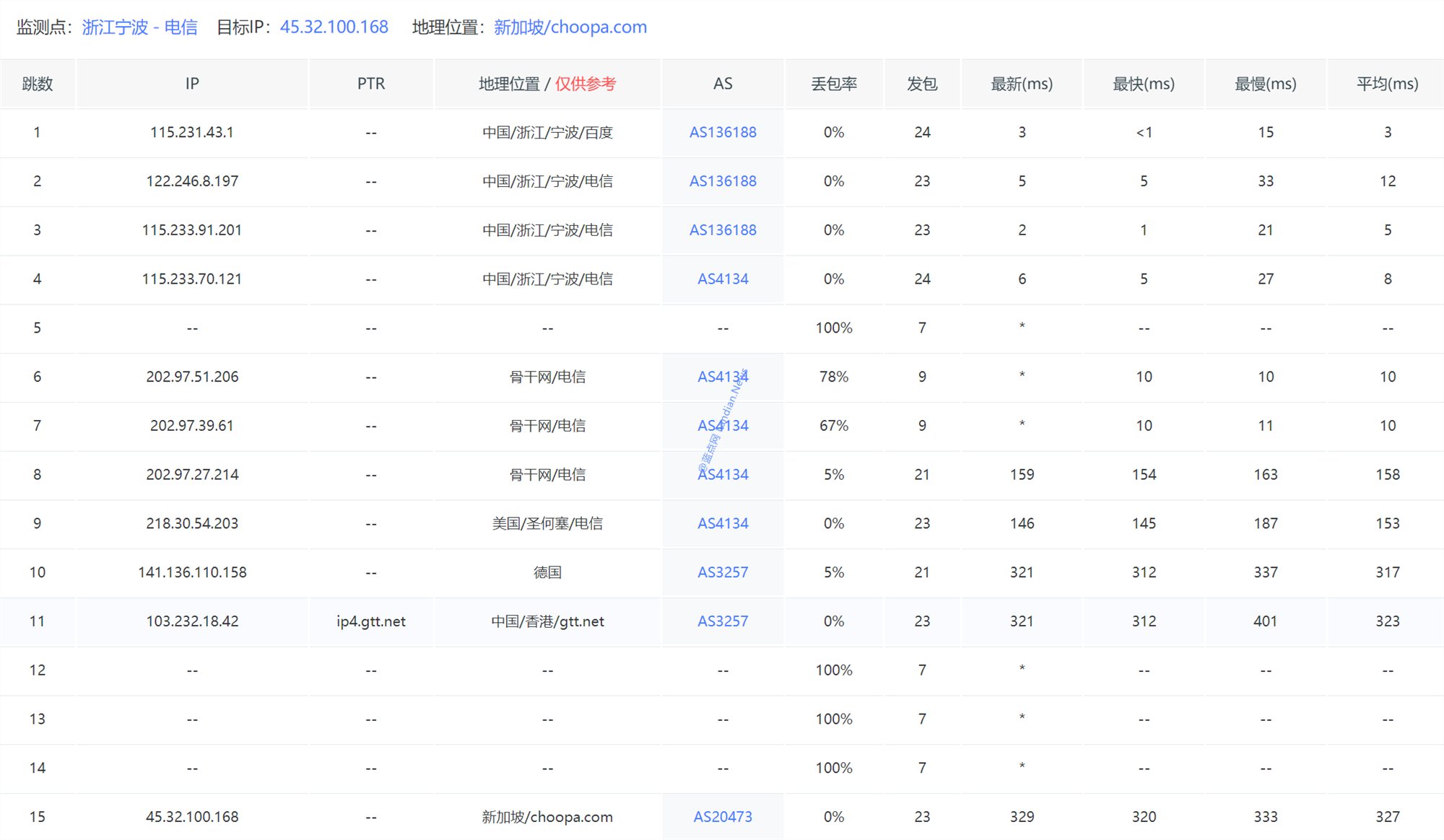Open the 浙江宁波 - 电信 monitoring point link

coord(139,27)
